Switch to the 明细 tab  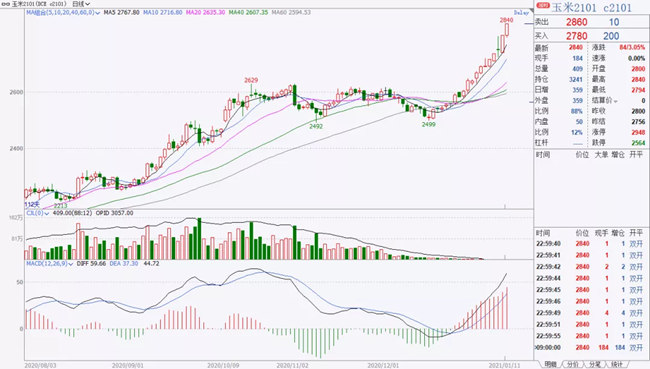pyautogui.click(x=551, y=364)
